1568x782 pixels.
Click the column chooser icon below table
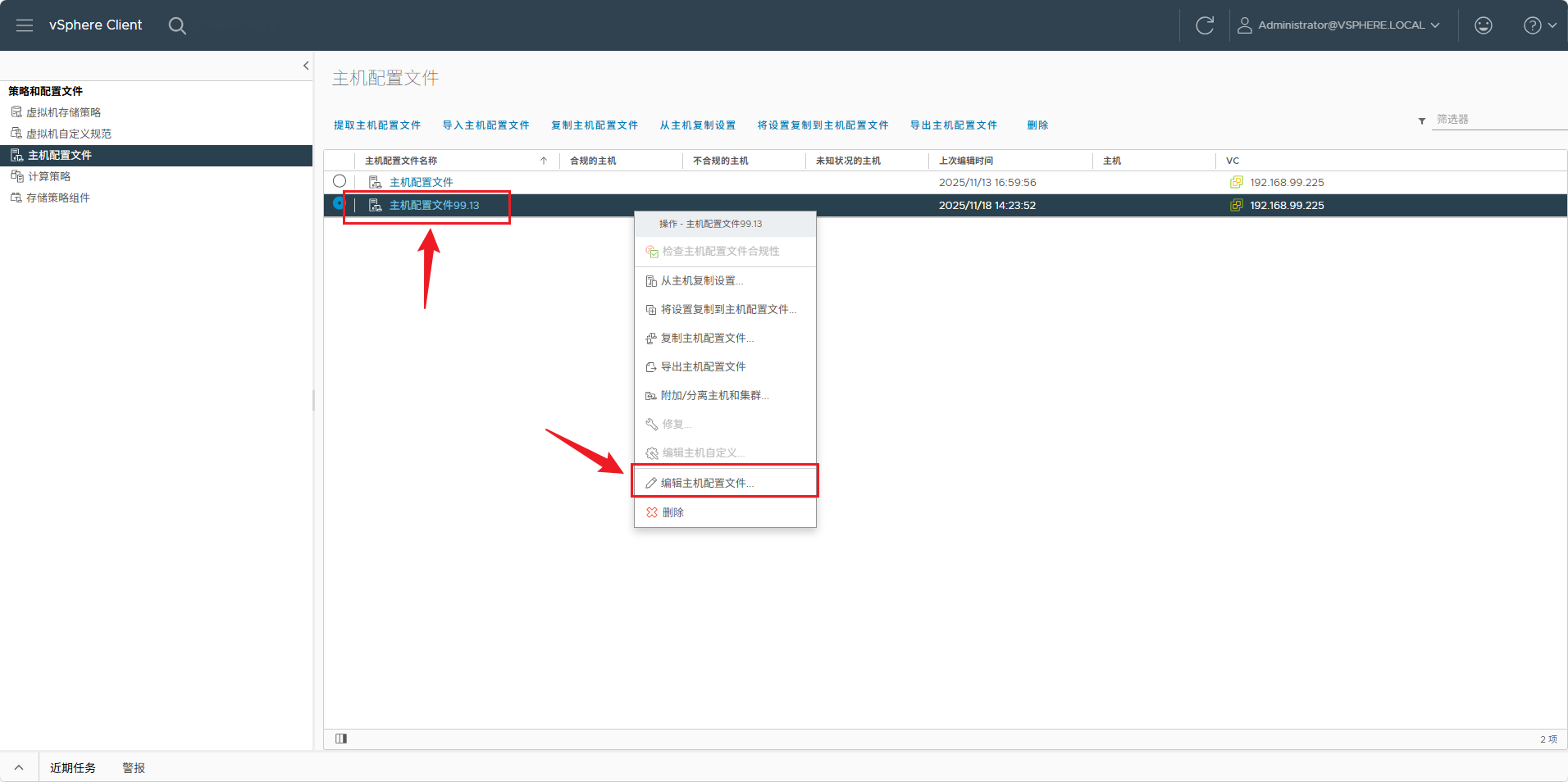click(341, 739)
